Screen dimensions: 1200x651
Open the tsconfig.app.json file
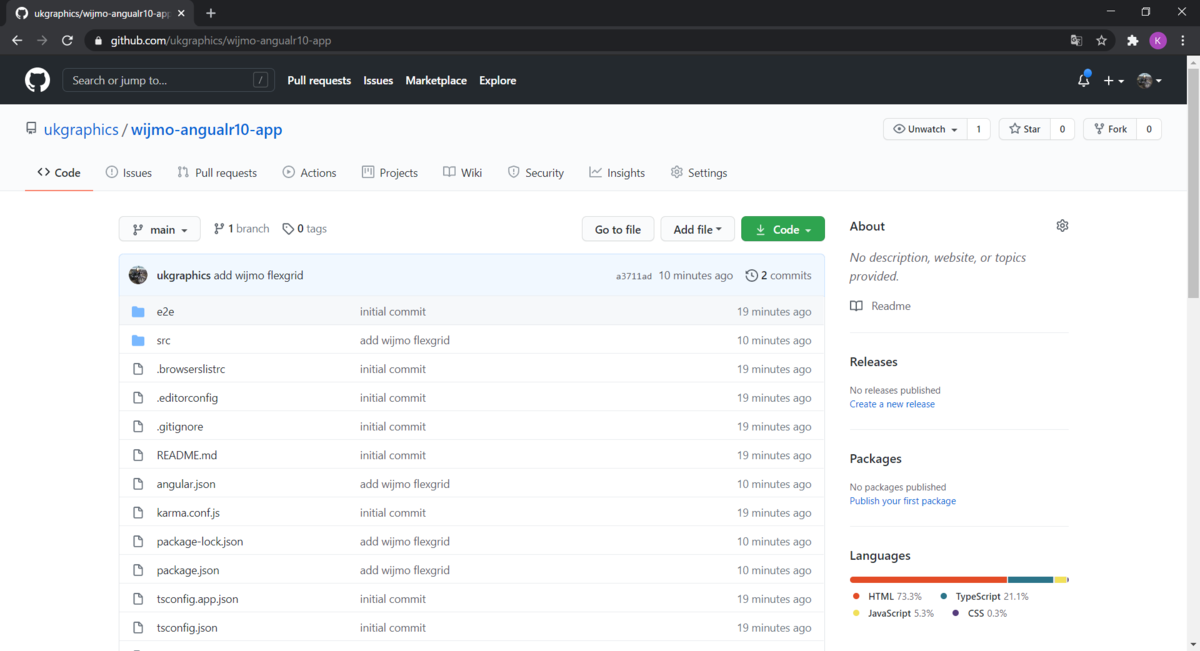coord(197,599)
